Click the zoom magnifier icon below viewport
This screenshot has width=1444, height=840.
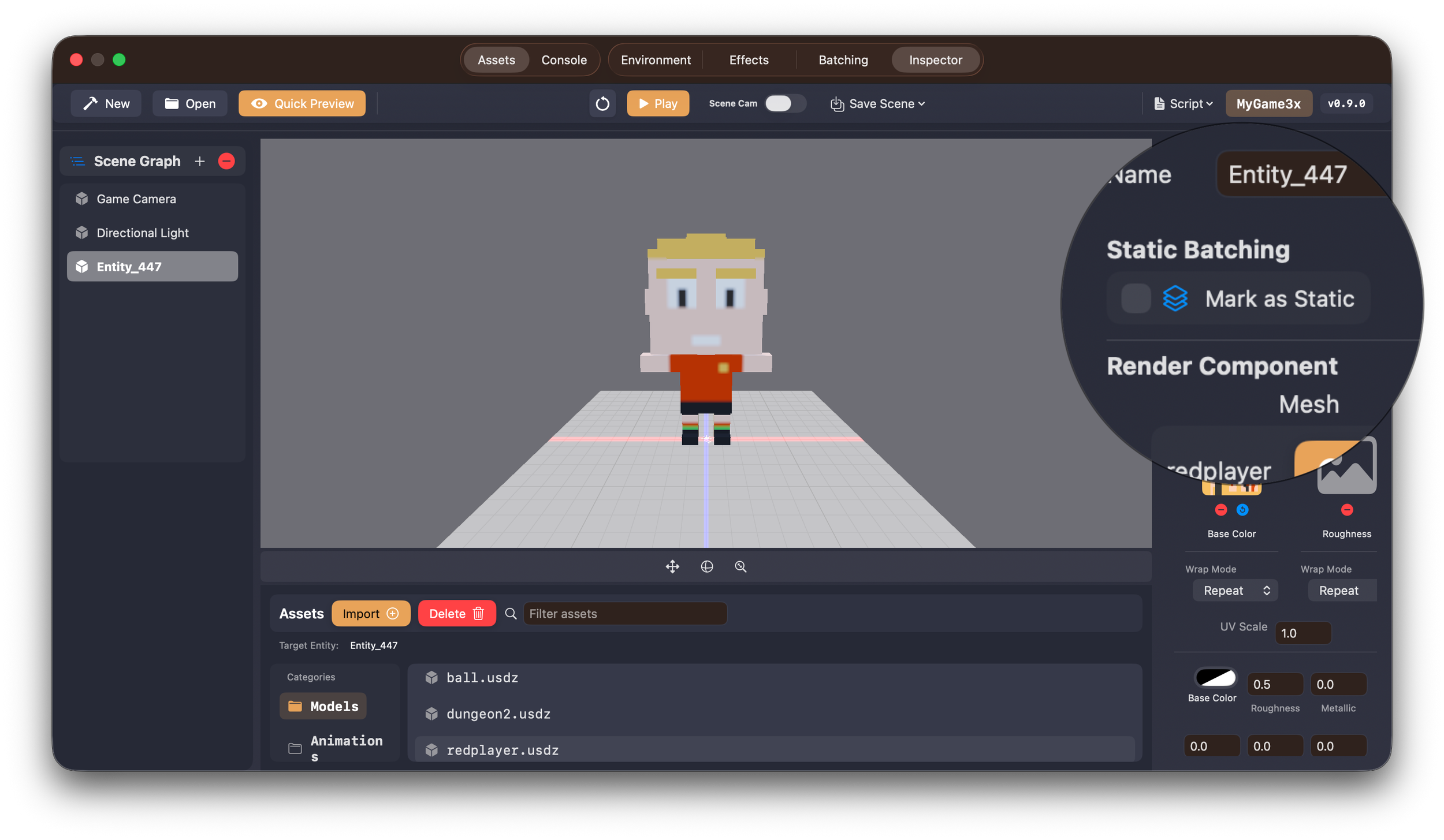click(x=740, y=566)
